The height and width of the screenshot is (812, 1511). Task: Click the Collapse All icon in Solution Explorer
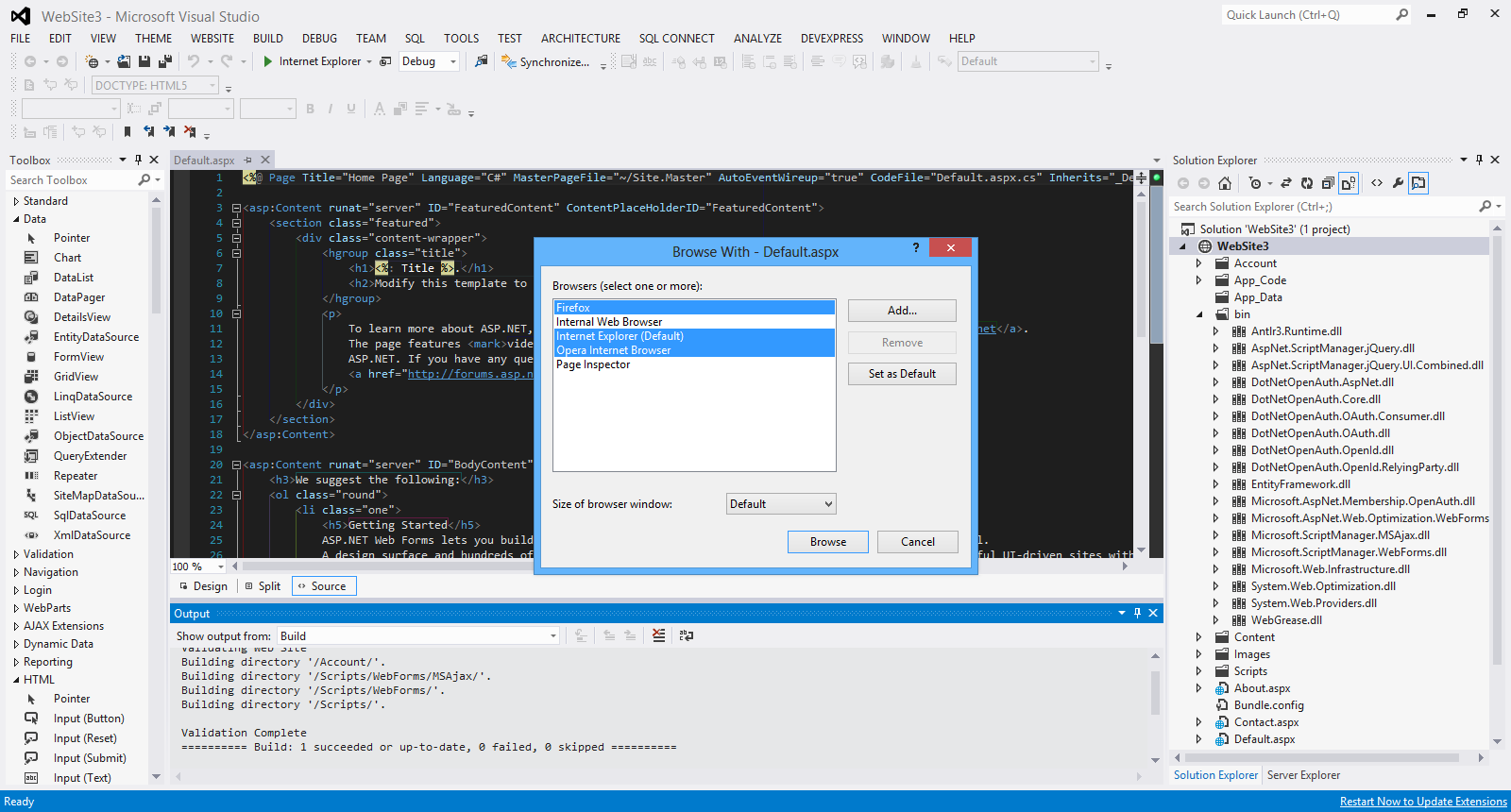(x=1328, y=183)
